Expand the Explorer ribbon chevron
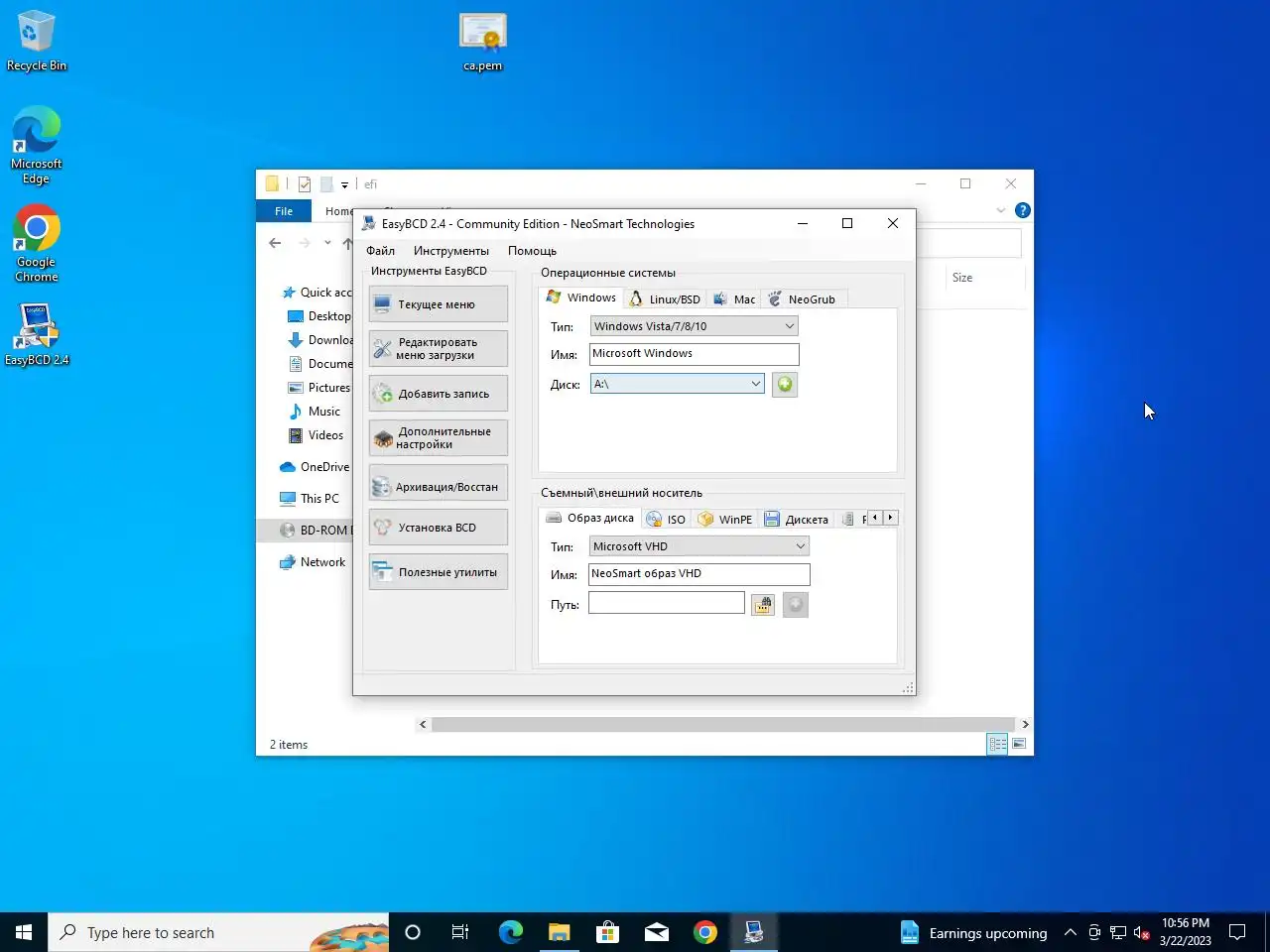Image resolution: width=1270 pixels, height=952 pixels. tap(1000, 210)
